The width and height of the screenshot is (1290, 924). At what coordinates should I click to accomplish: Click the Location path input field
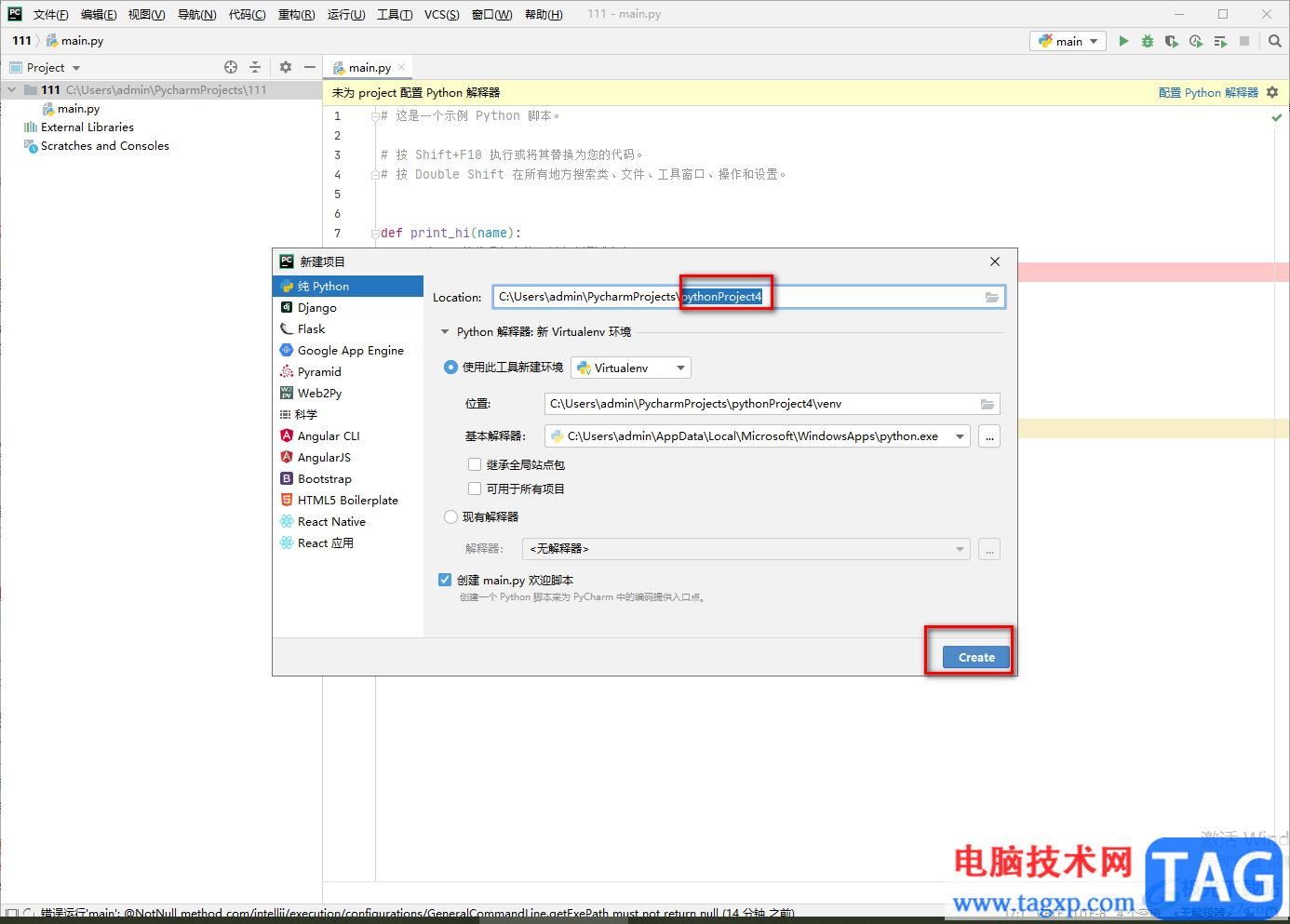(x=749, y=297)
